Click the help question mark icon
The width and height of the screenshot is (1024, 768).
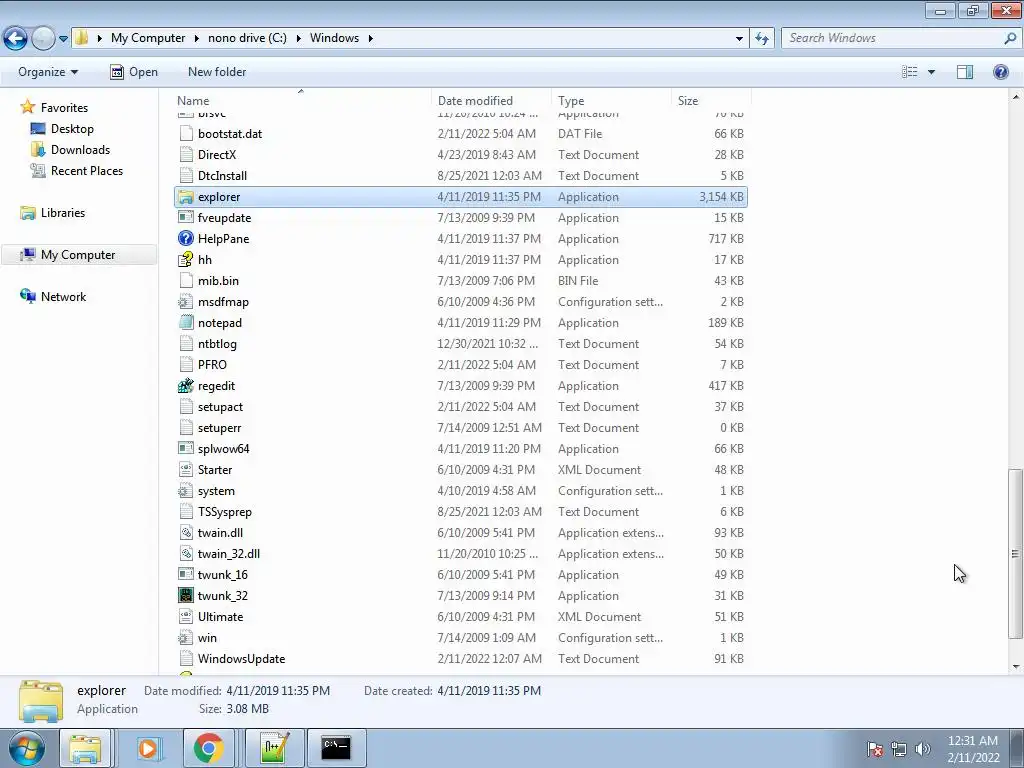click(x=1000, y=72)
